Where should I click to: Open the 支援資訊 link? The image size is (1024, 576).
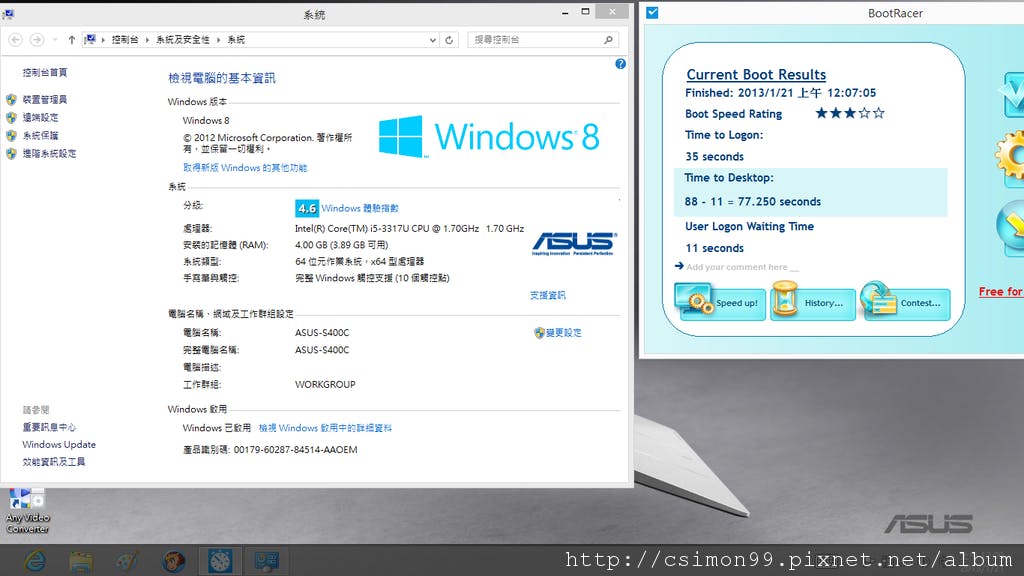[548, 295]
